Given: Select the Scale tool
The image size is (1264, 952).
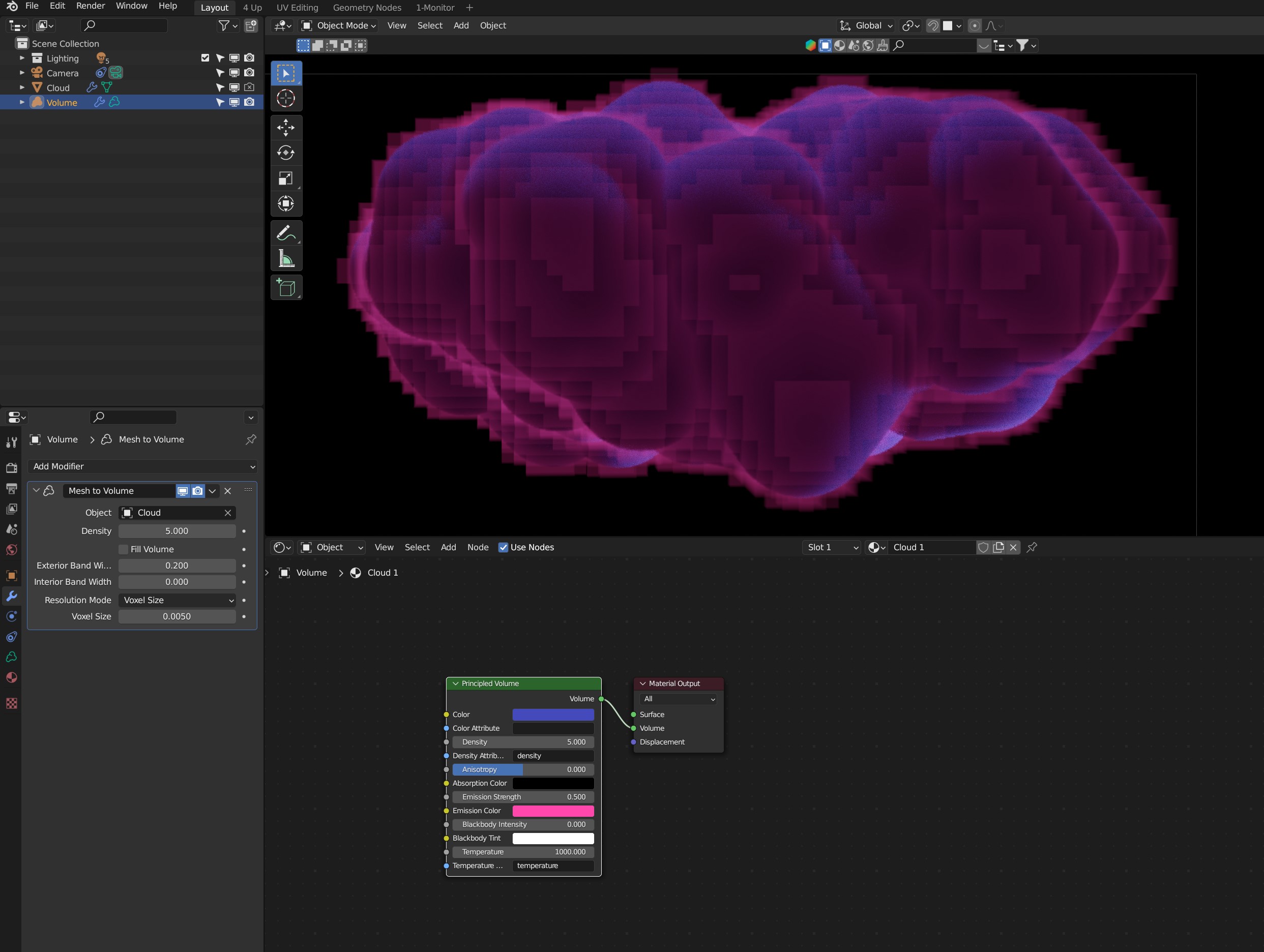Looking at the screenshot, I should [x=286, y=178].
